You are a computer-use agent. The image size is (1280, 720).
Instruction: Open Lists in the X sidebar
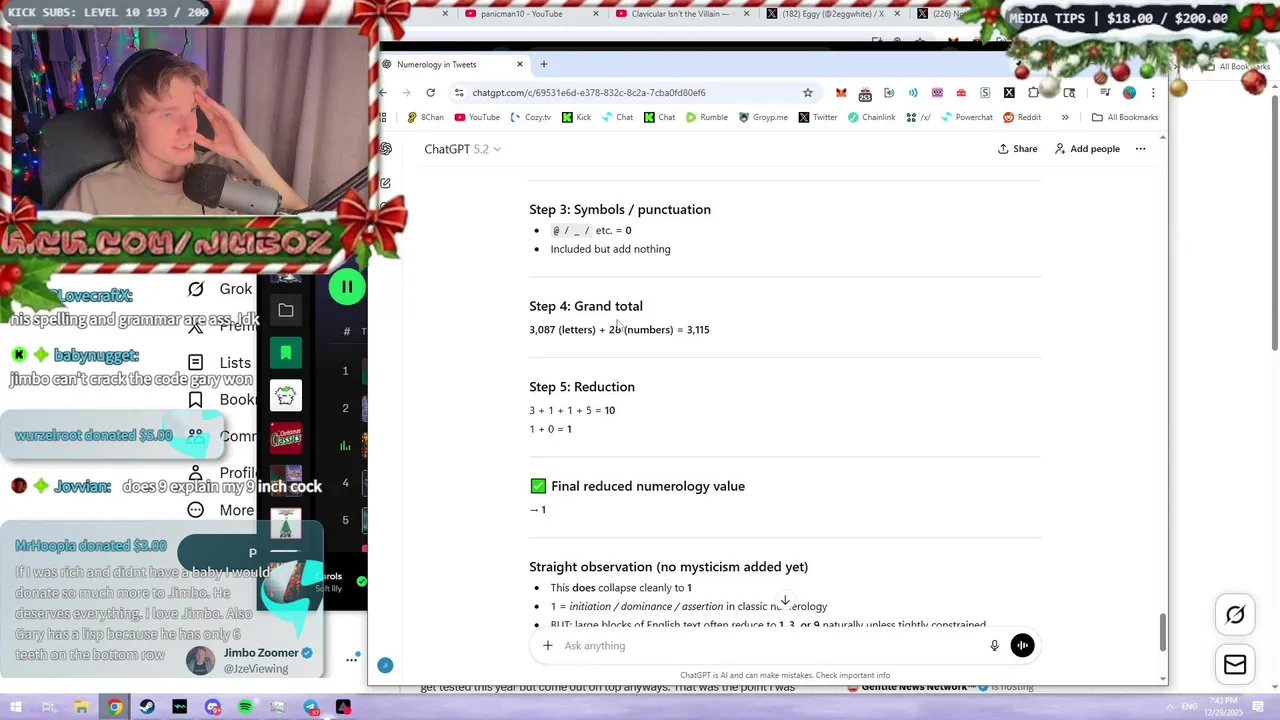point(221,363)
